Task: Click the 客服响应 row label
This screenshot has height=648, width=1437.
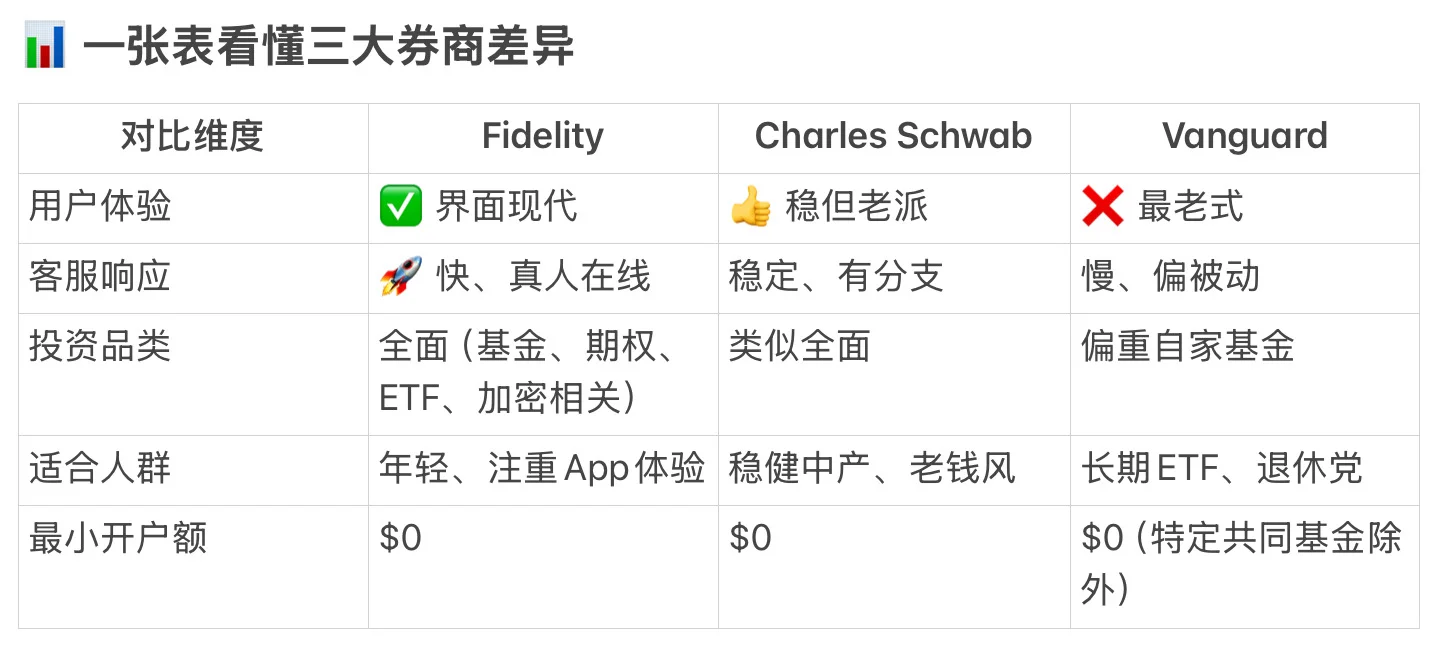Action: coord(100,277)
